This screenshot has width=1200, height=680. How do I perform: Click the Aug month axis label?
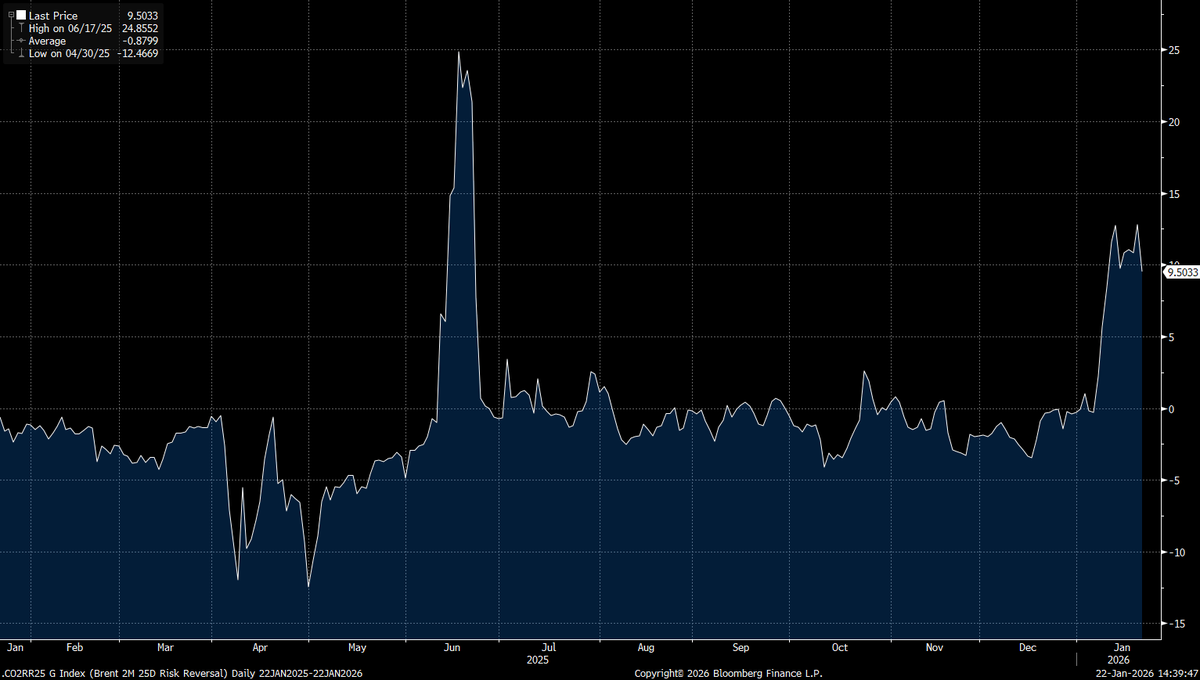[x=645, y=648]
